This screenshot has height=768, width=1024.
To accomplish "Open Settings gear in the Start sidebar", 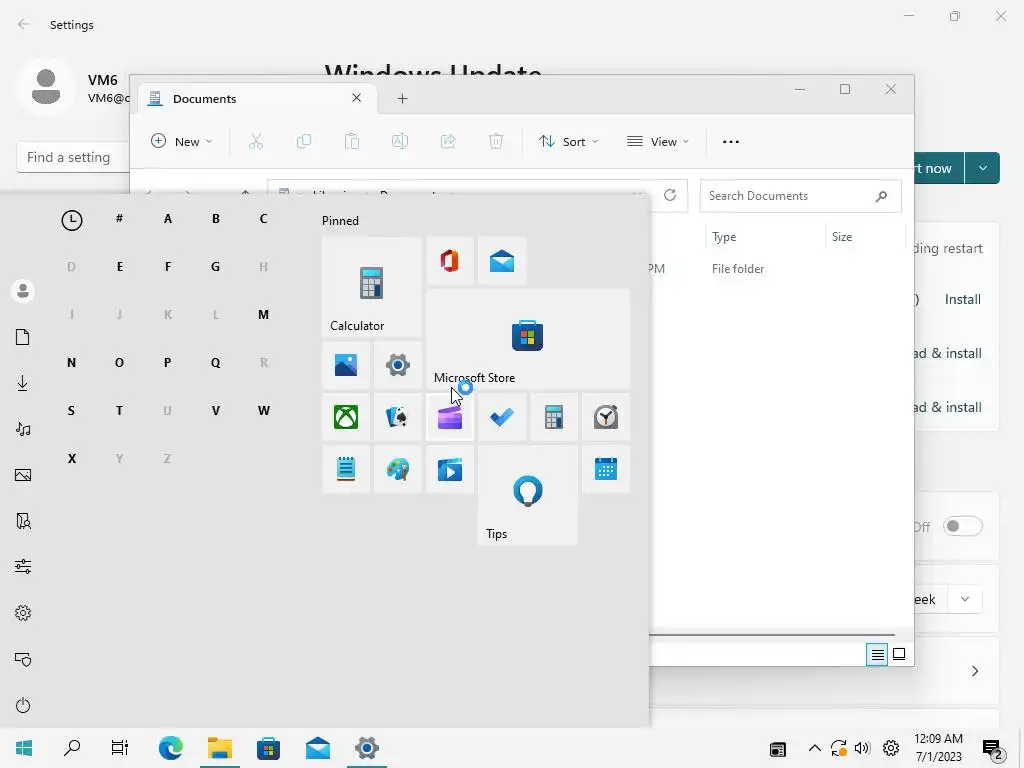I will pos(23,613).
